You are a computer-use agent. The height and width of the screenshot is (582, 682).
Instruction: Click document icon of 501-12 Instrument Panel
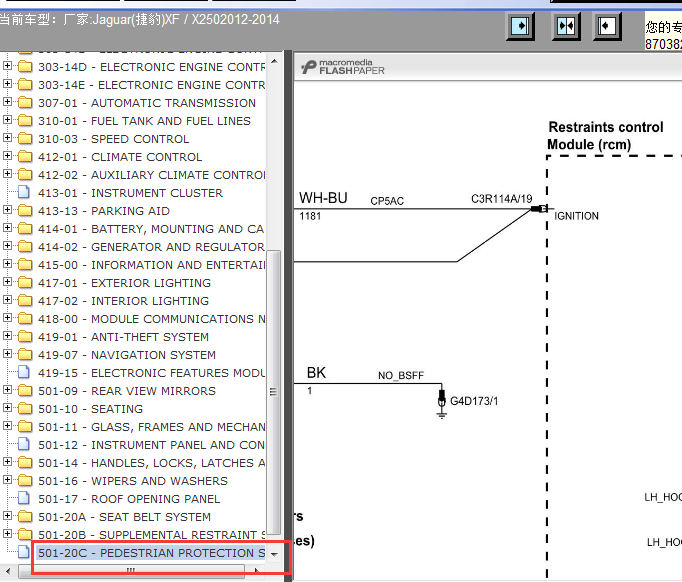pos(24,445)
